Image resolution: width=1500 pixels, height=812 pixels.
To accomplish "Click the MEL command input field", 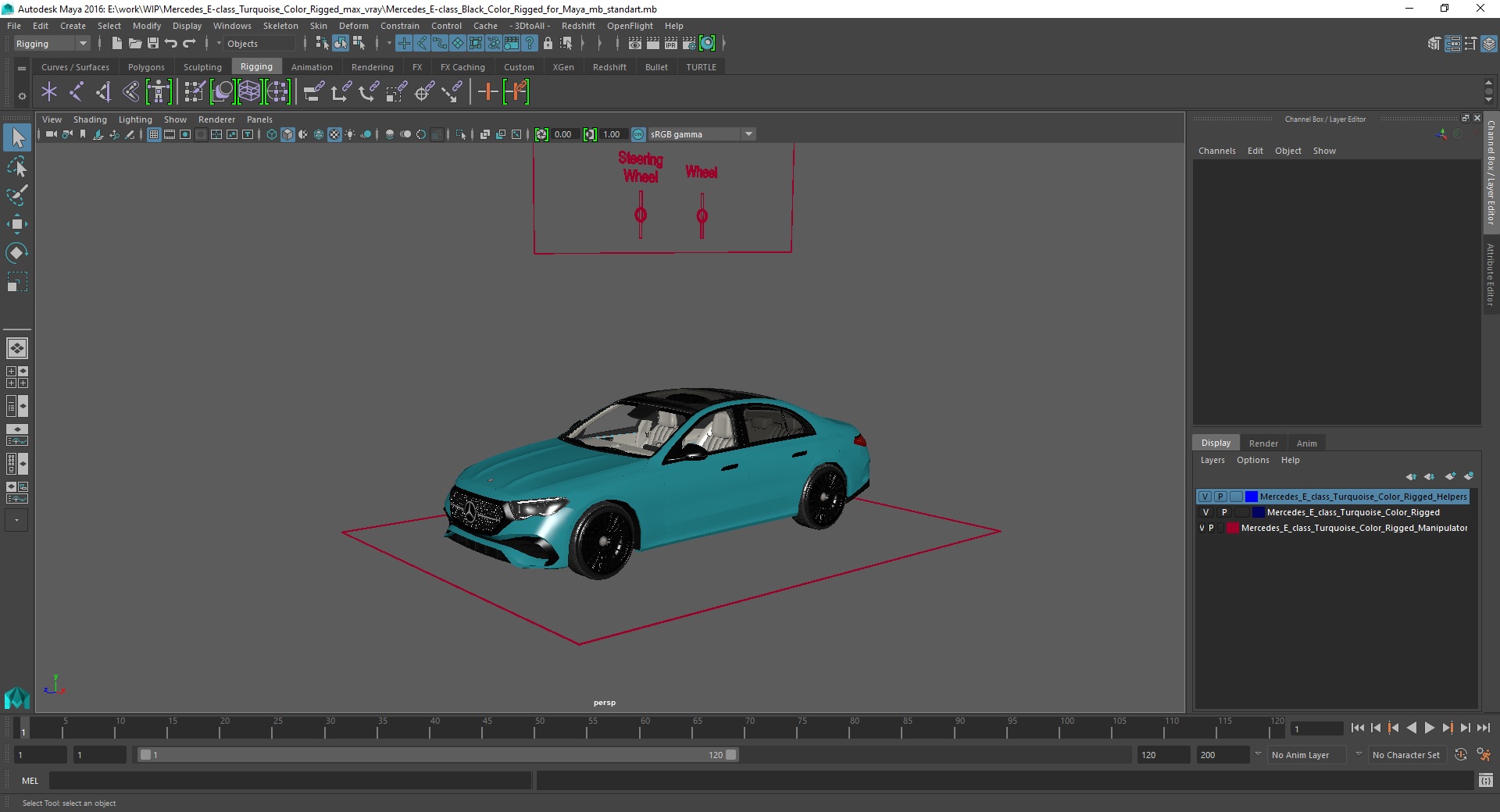I will (x=290, y=780).
